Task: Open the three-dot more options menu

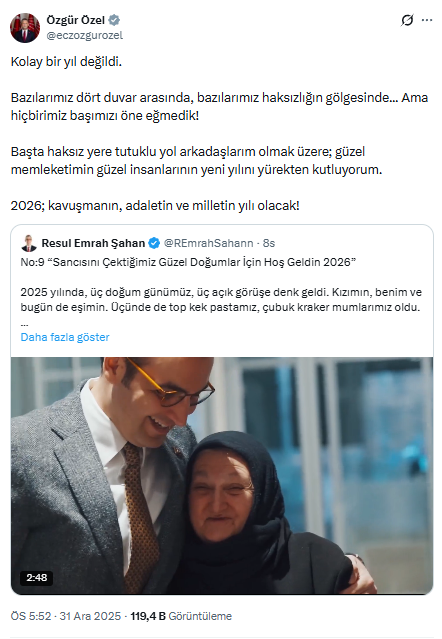Action: tap(427, 20)
